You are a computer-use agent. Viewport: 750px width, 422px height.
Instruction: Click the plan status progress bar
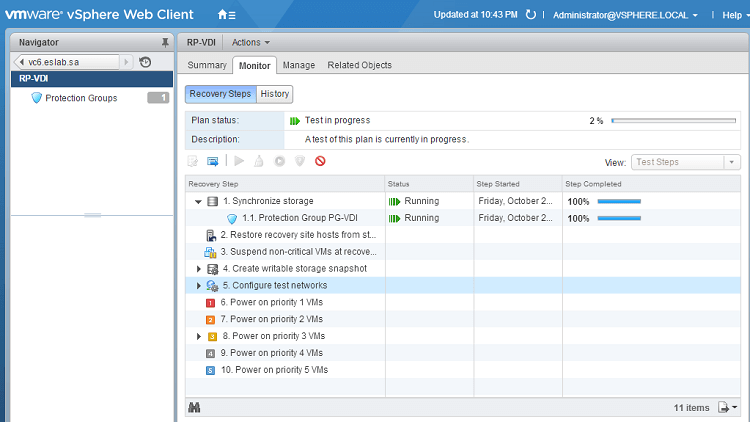[x=673, y=120]
